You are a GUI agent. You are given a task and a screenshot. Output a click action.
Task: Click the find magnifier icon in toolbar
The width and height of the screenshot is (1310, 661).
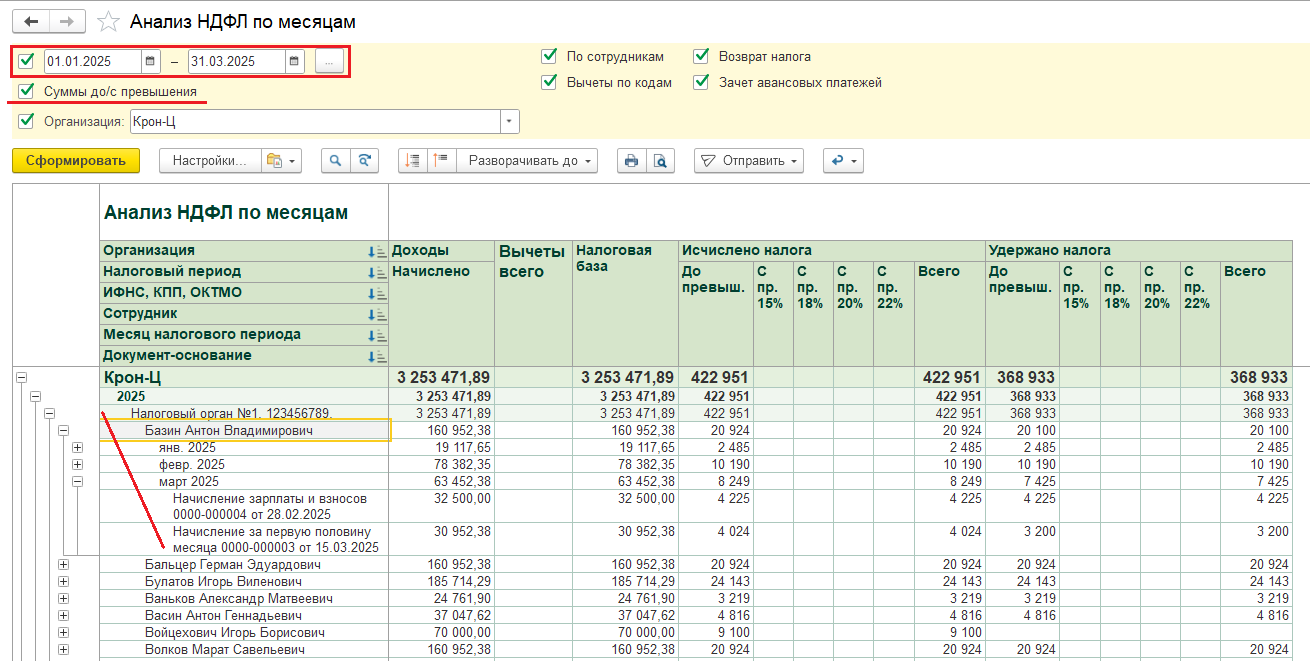335,160
